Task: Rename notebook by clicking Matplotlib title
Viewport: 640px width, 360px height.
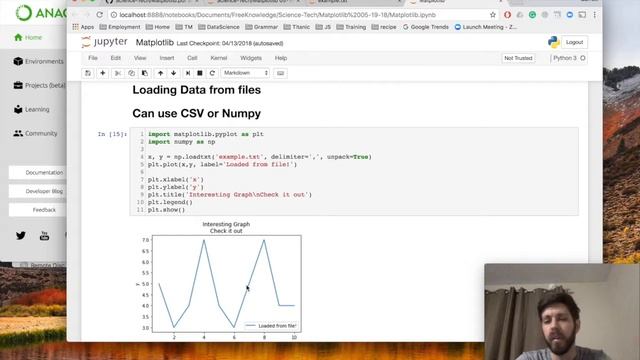Action: [155, 42]
